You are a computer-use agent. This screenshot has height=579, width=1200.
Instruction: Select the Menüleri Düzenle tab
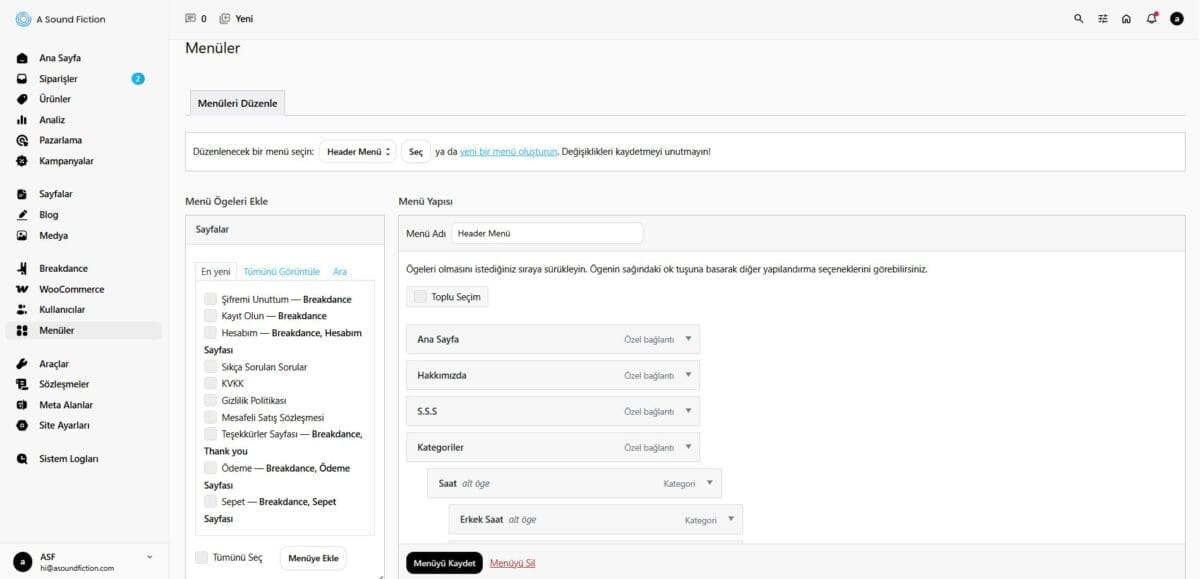(x=237, y=103)
